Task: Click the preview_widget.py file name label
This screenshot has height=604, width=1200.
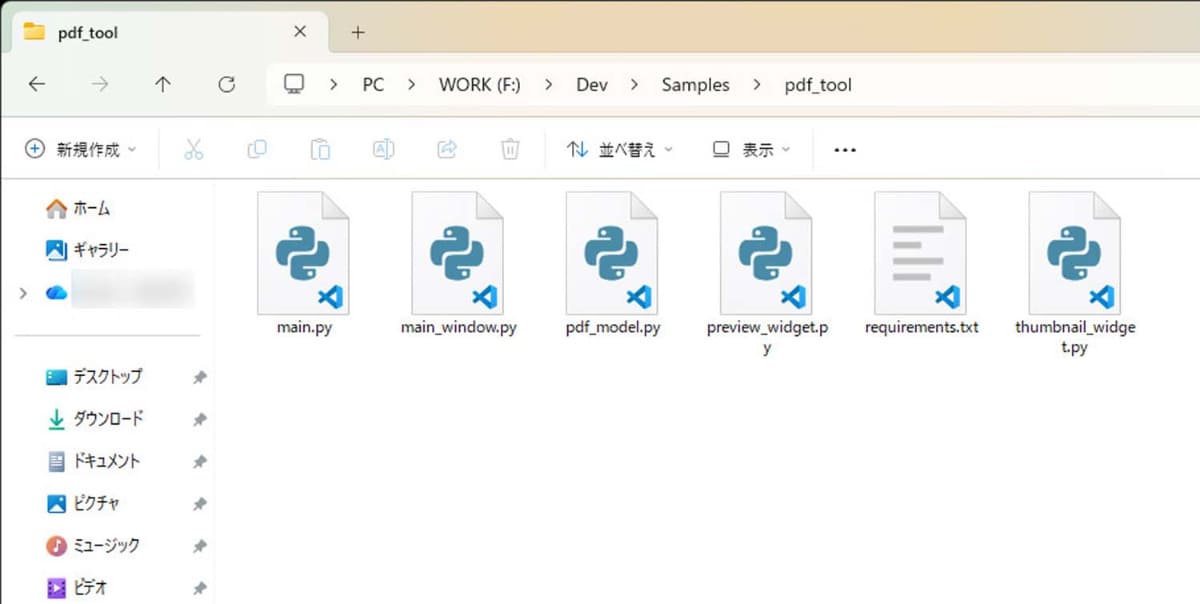Action: [x=766, y=338]
